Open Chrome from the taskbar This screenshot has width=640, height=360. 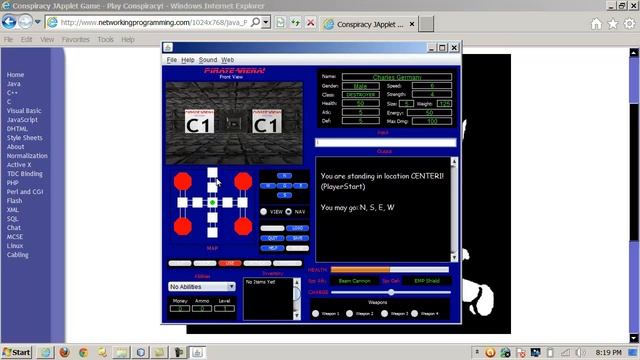pos(83,352)
